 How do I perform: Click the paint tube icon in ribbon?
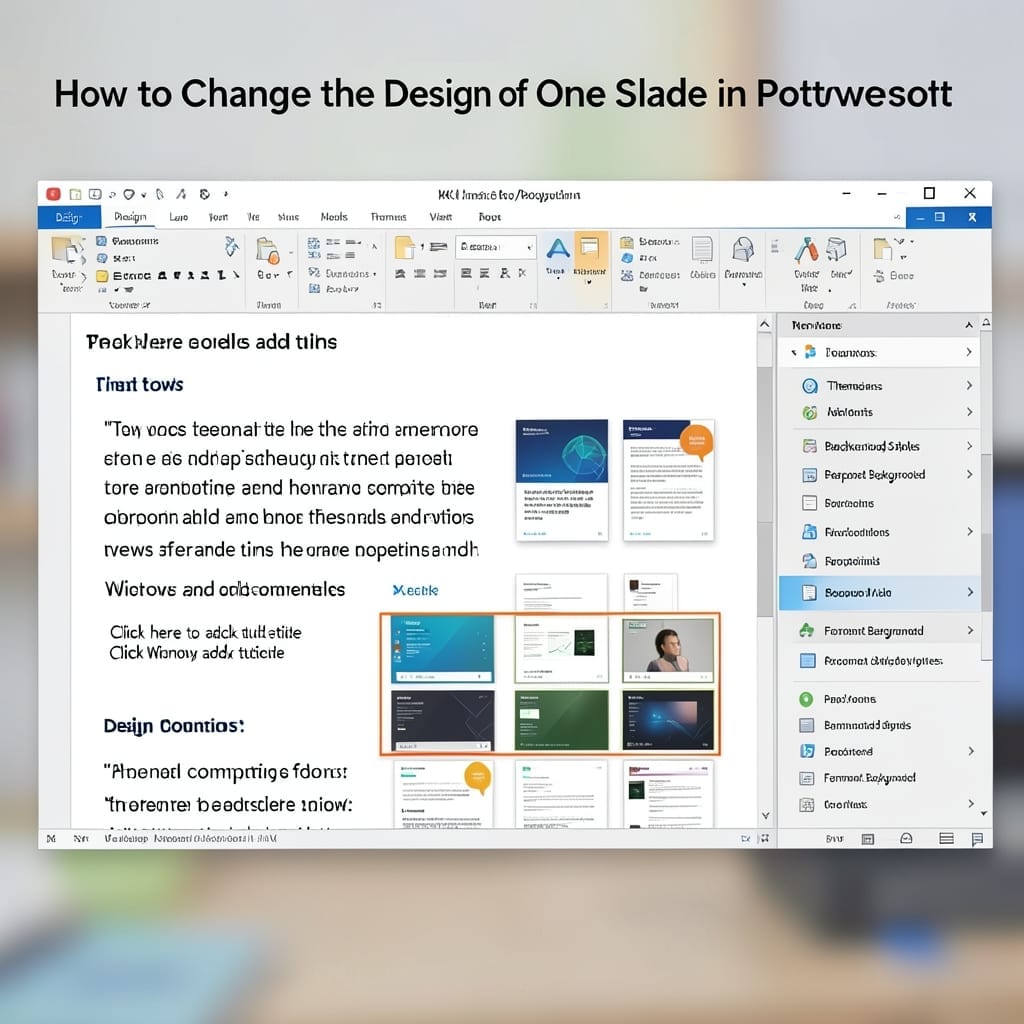807,249
